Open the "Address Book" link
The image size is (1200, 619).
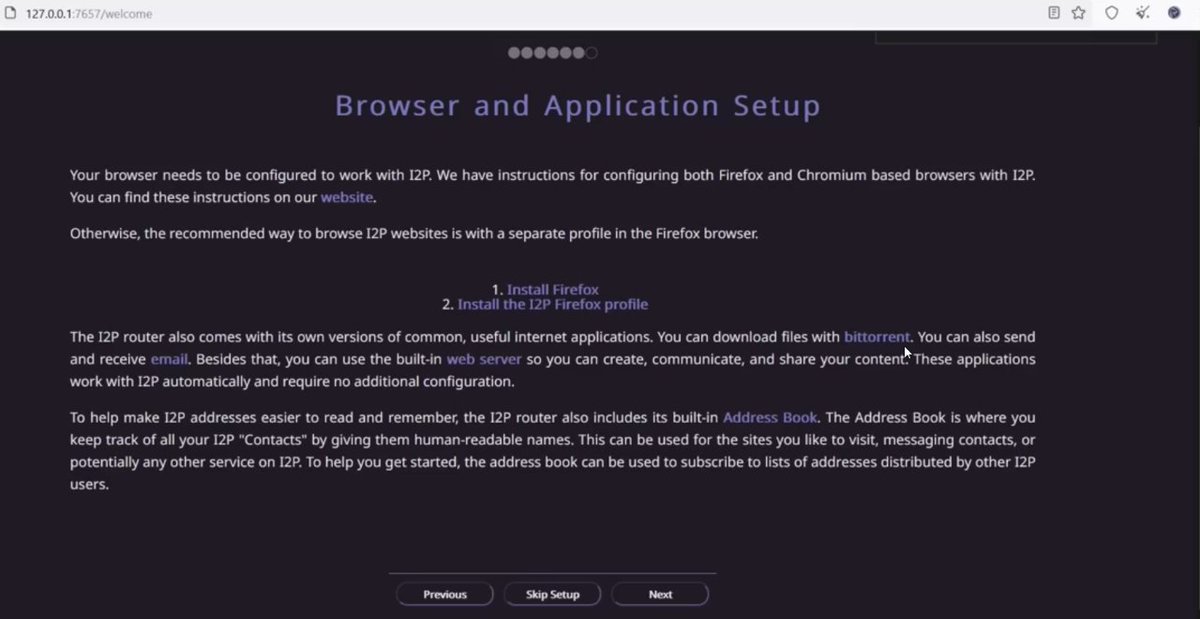point(770,417)
